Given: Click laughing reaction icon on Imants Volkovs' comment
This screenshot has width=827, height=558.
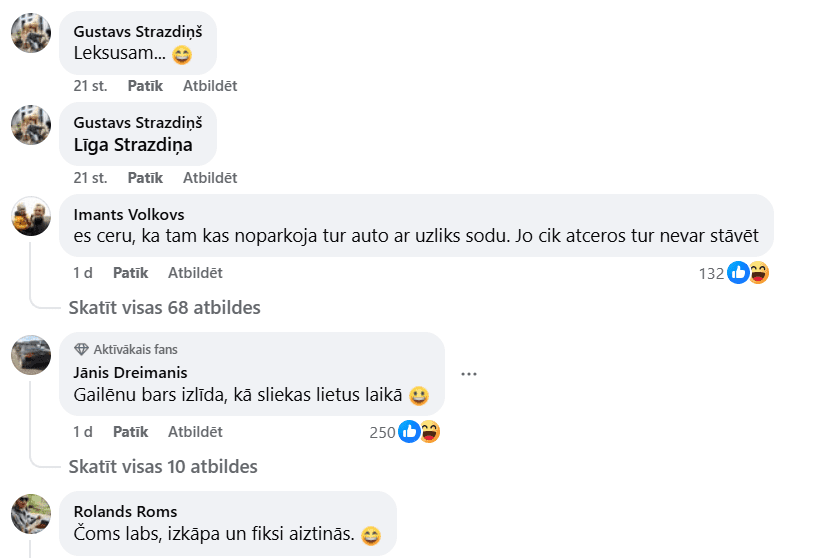Looking at the screenshot, I should click(758, 272).
